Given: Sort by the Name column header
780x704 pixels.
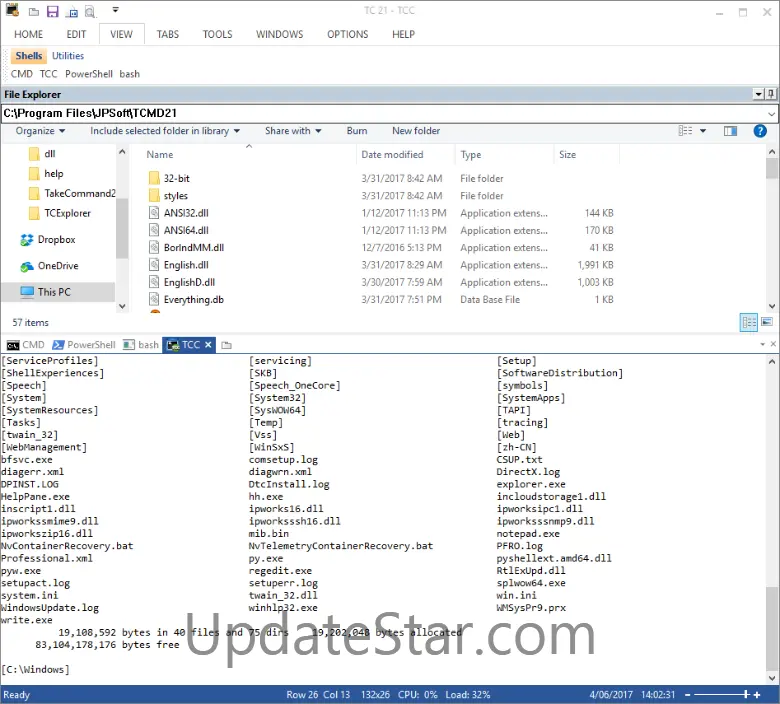Looking at the screenshot, I should 160,155.
